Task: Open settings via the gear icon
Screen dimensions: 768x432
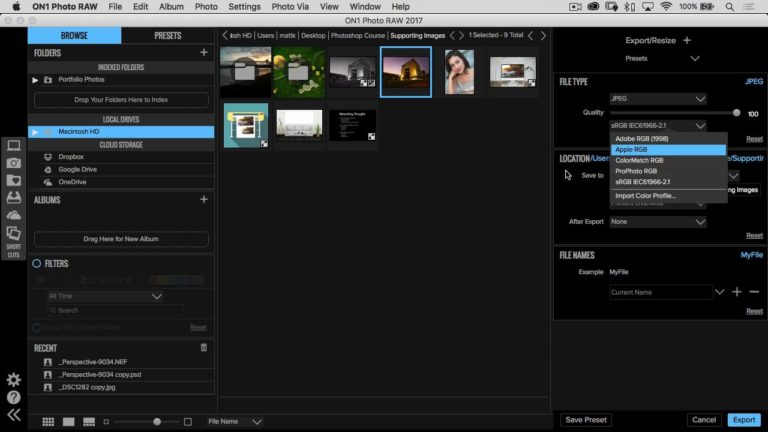Action: [14, 380]
